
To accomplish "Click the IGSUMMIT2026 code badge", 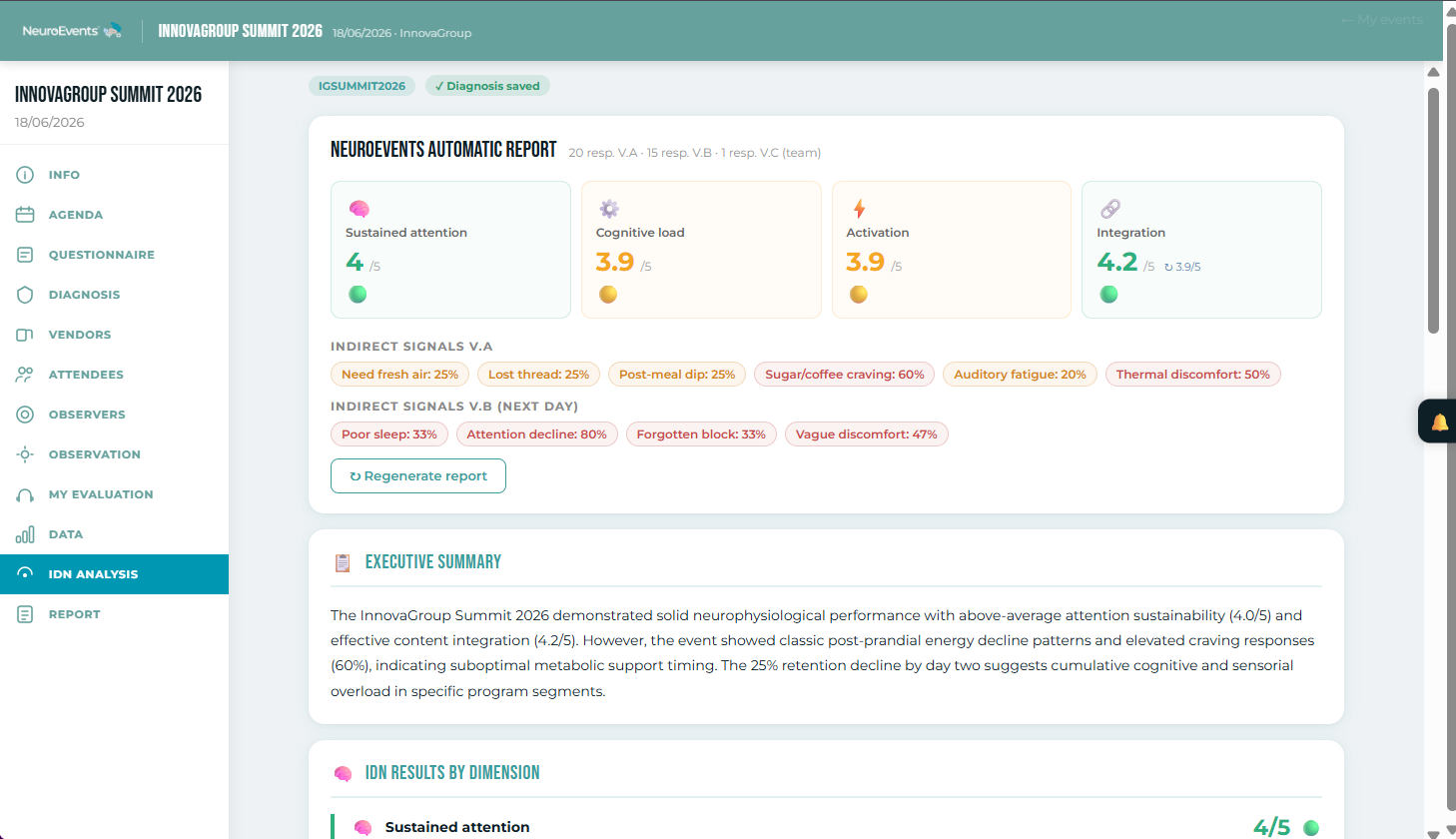I will pos(362,86).
